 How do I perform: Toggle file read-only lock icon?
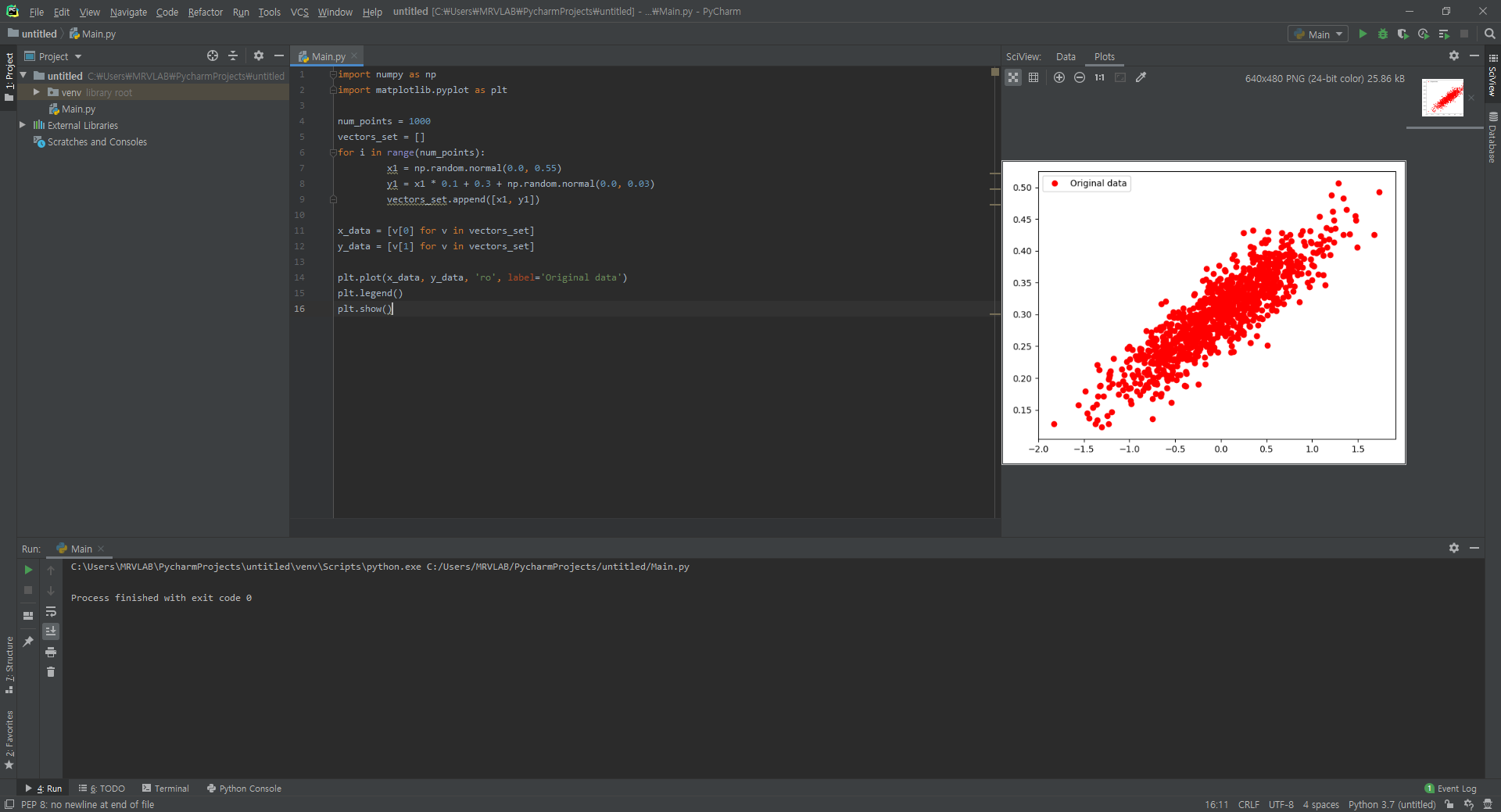1449,804
